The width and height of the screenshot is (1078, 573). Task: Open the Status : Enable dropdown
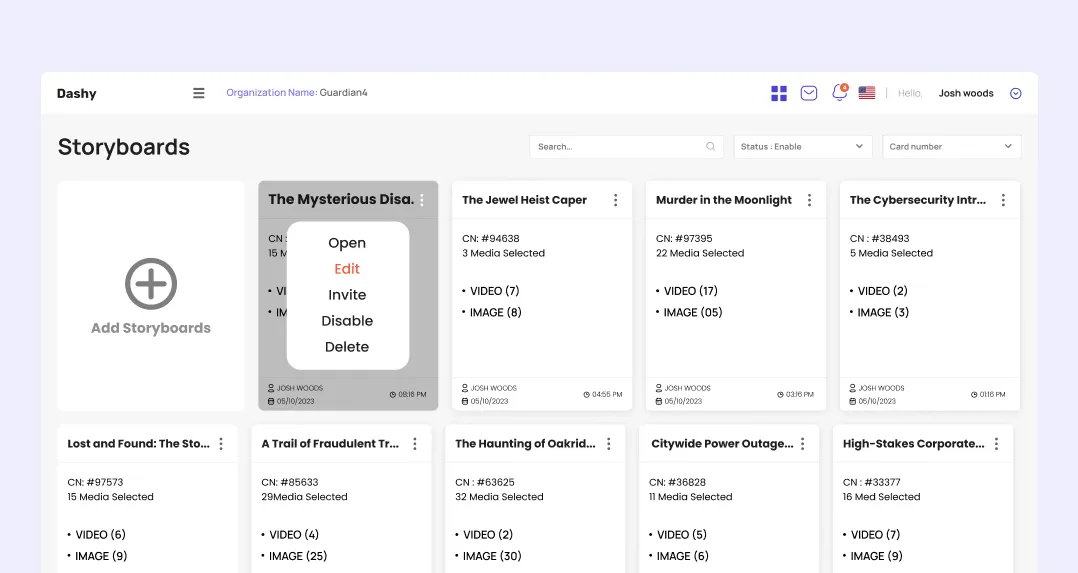803,147
